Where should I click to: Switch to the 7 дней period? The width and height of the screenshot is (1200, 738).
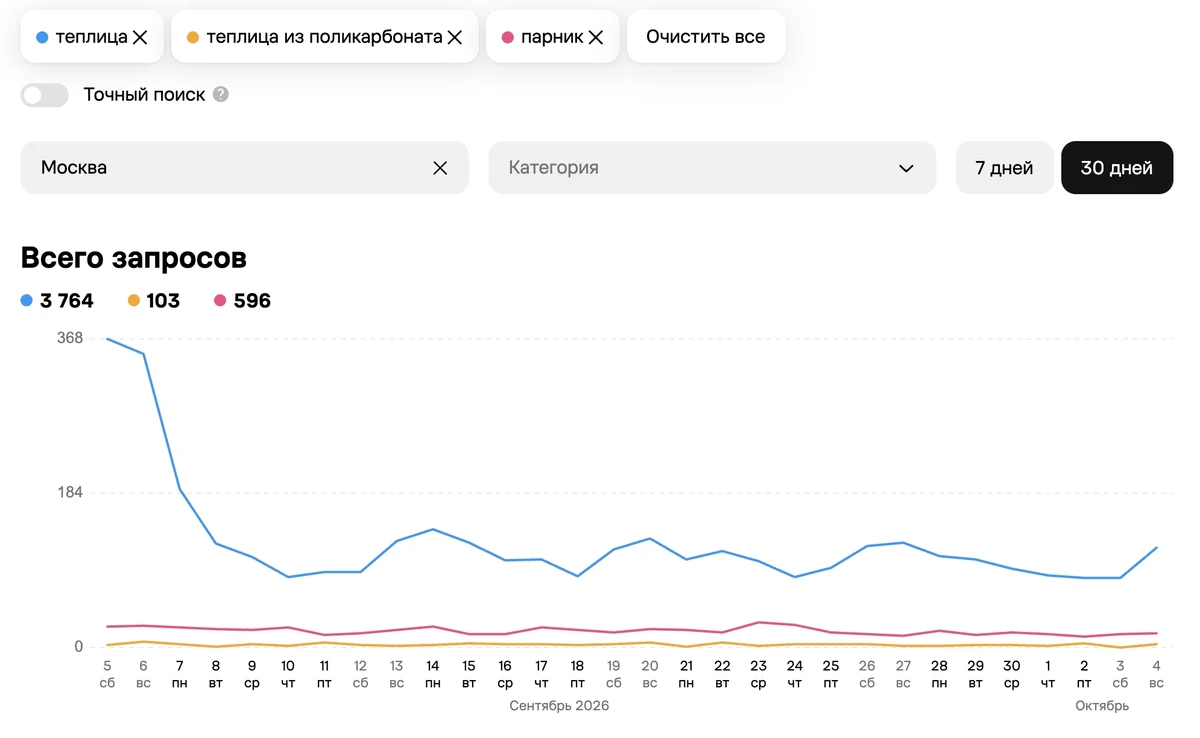1004,168
